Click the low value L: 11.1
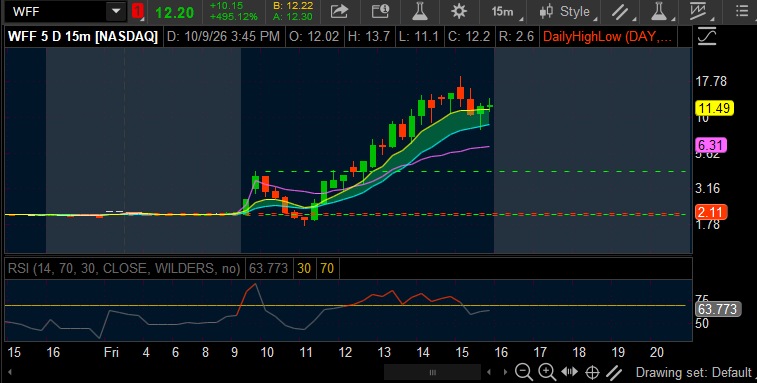Screen dimensions: 757x383 (419, 37)
